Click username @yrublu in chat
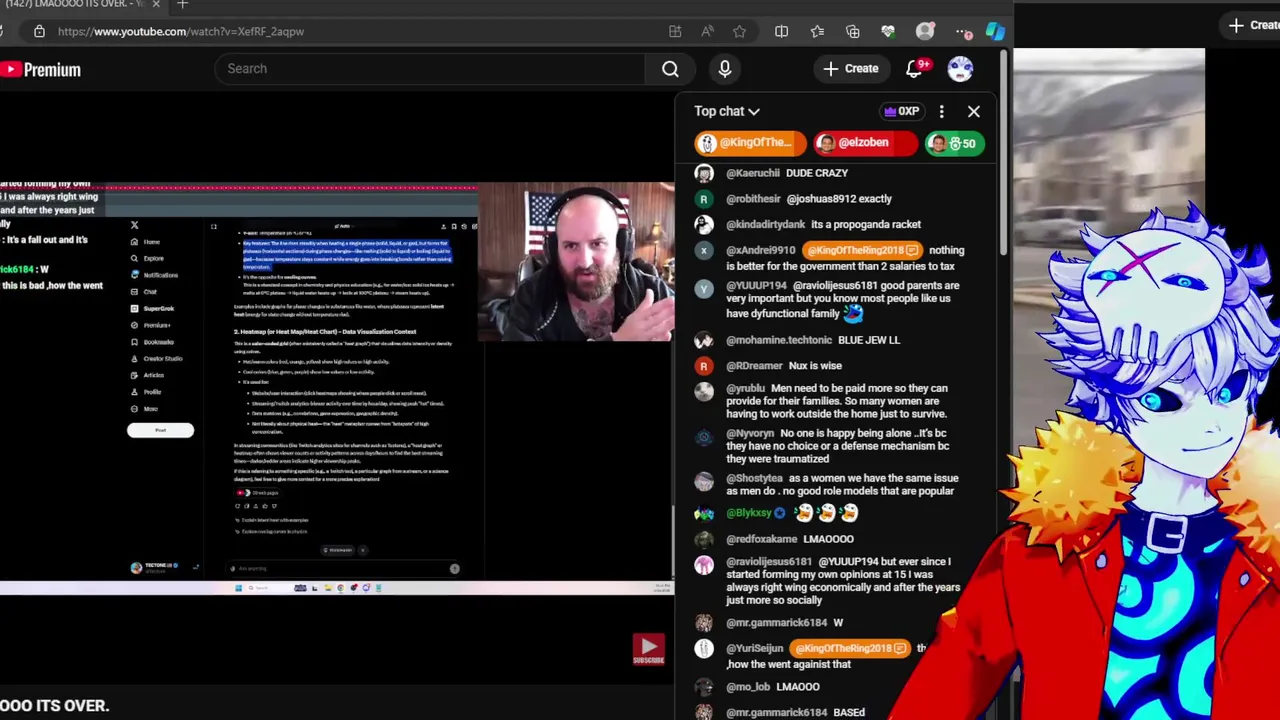 [x=746, y=388]
